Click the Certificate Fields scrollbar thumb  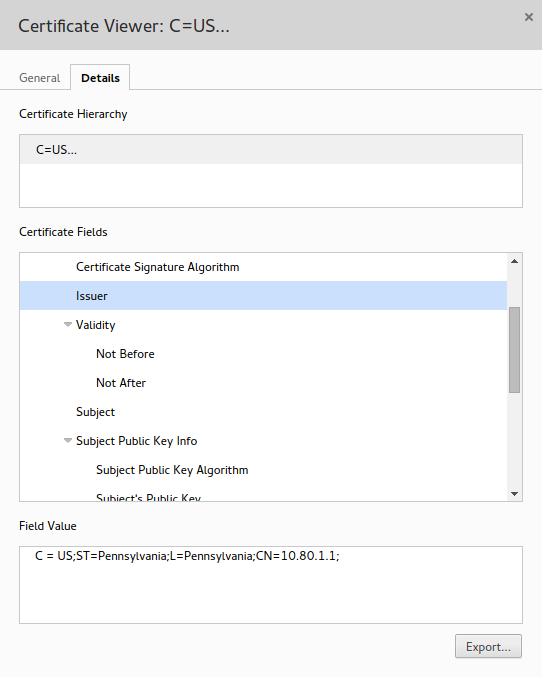pos(514,350)
